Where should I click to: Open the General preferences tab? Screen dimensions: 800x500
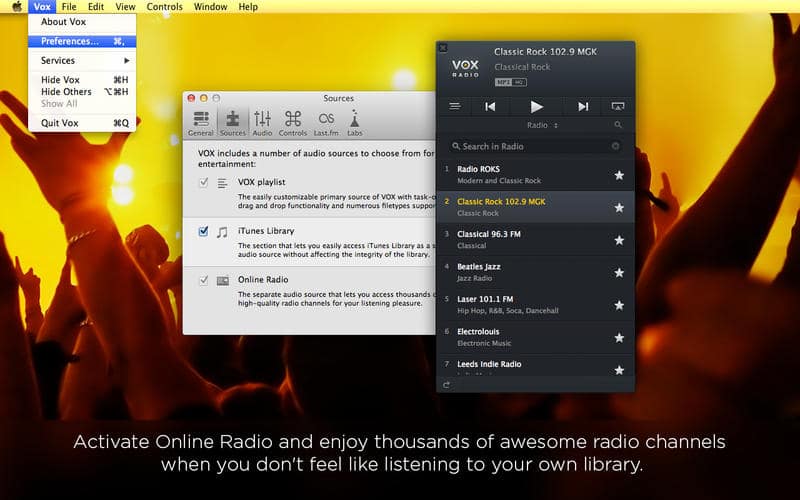click(x=201, y=123)
